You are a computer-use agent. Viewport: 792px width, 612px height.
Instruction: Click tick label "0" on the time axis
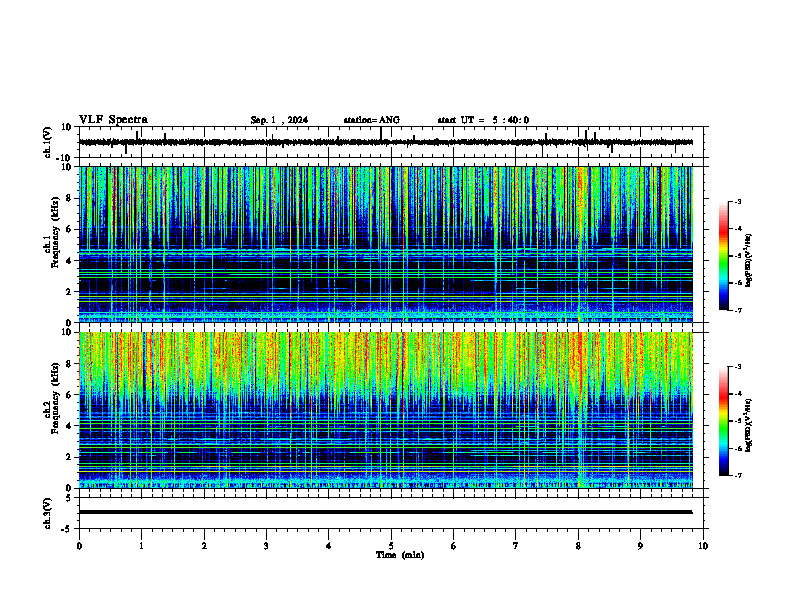pyautogui.click(x=79, y=546)
